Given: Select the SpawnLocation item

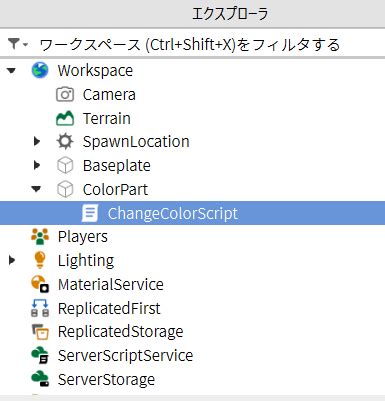Looking at the screenshot, I should [x=136, y=142].
